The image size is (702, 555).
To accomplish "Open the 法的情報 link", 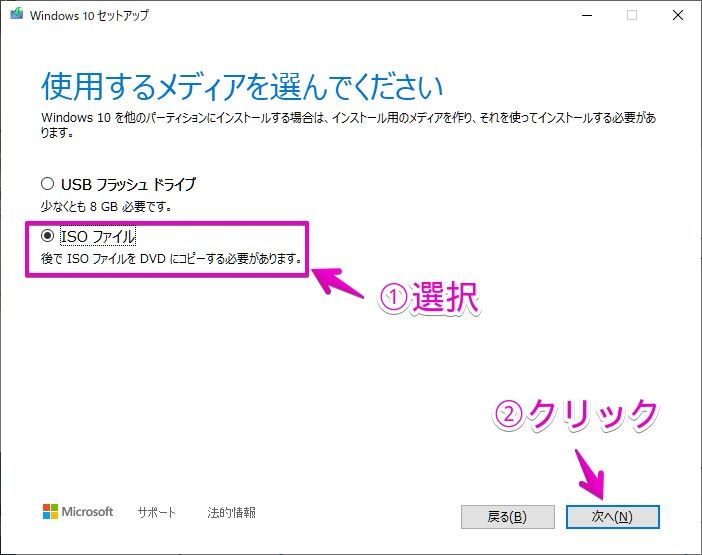I will [x=231, y=512].
